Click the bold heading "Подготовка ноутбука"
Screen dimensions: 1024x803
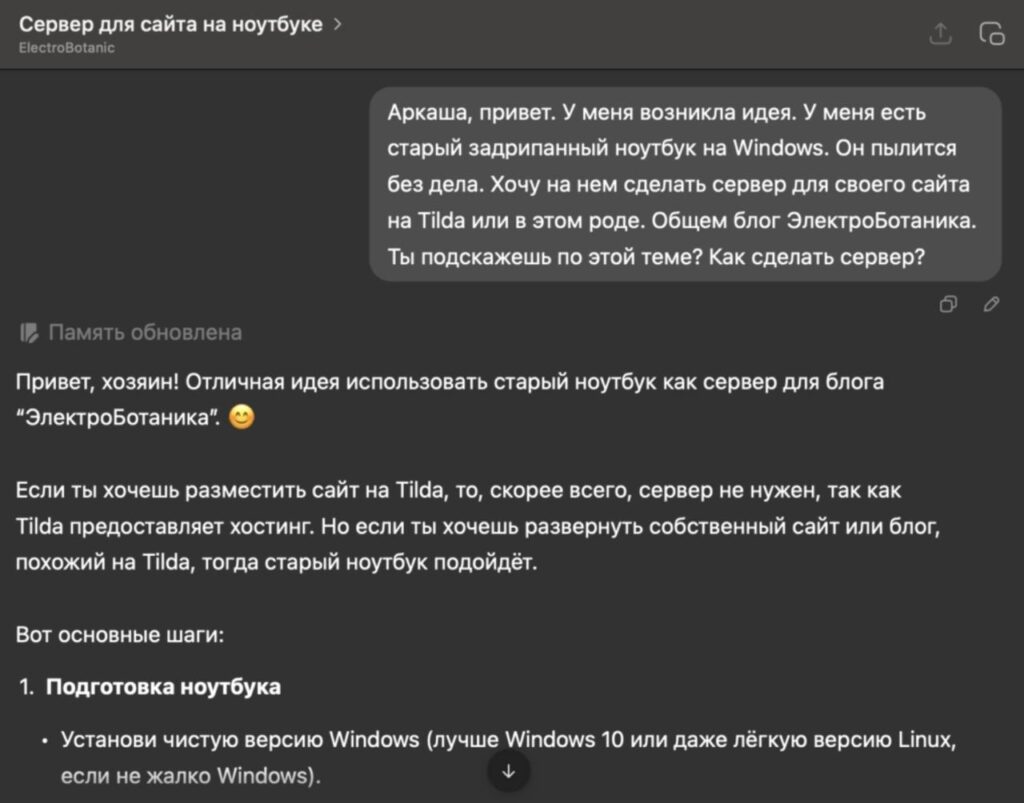163,687
